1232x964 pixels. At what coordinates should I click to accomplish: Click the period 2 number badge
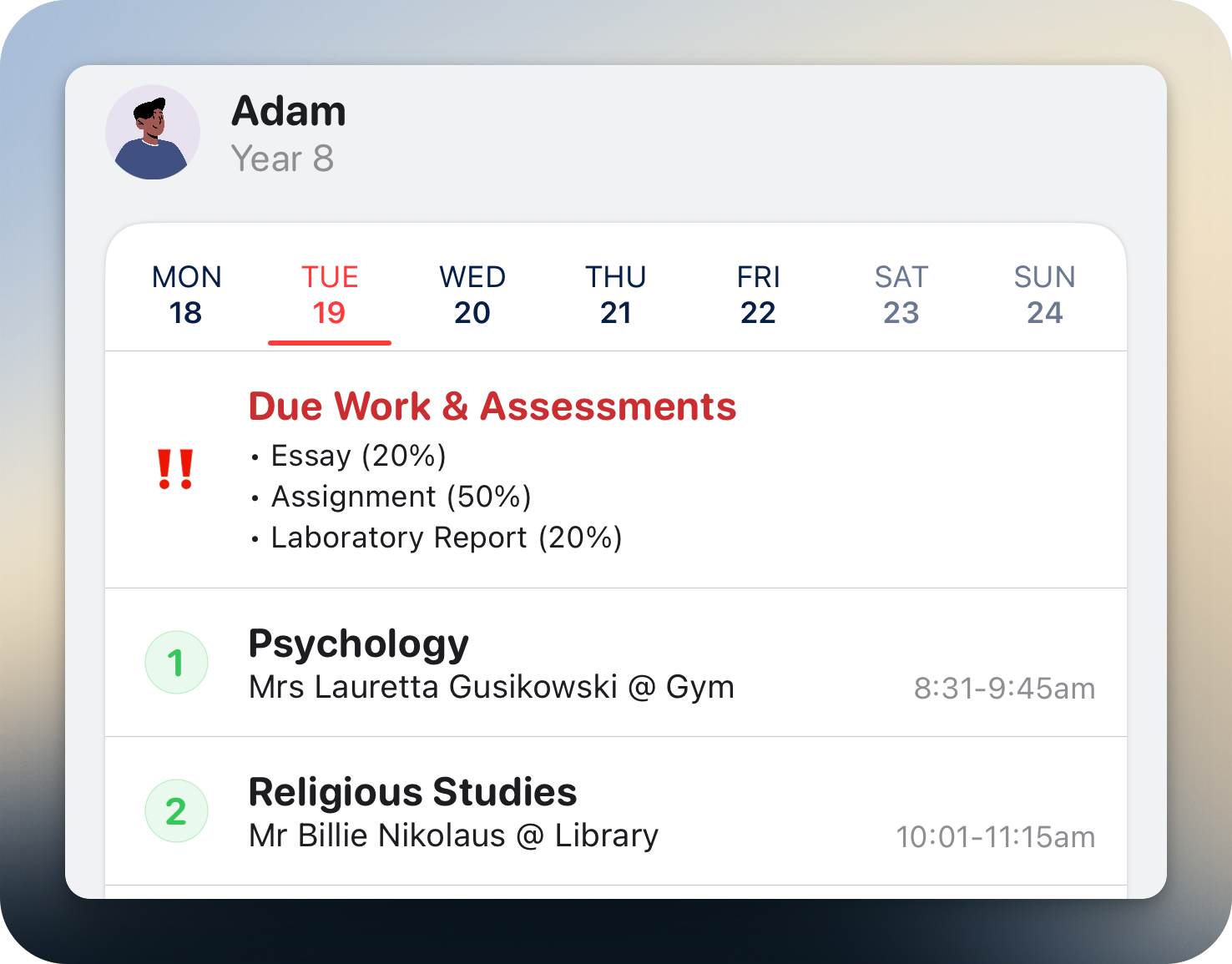click(x=176, y=811)
